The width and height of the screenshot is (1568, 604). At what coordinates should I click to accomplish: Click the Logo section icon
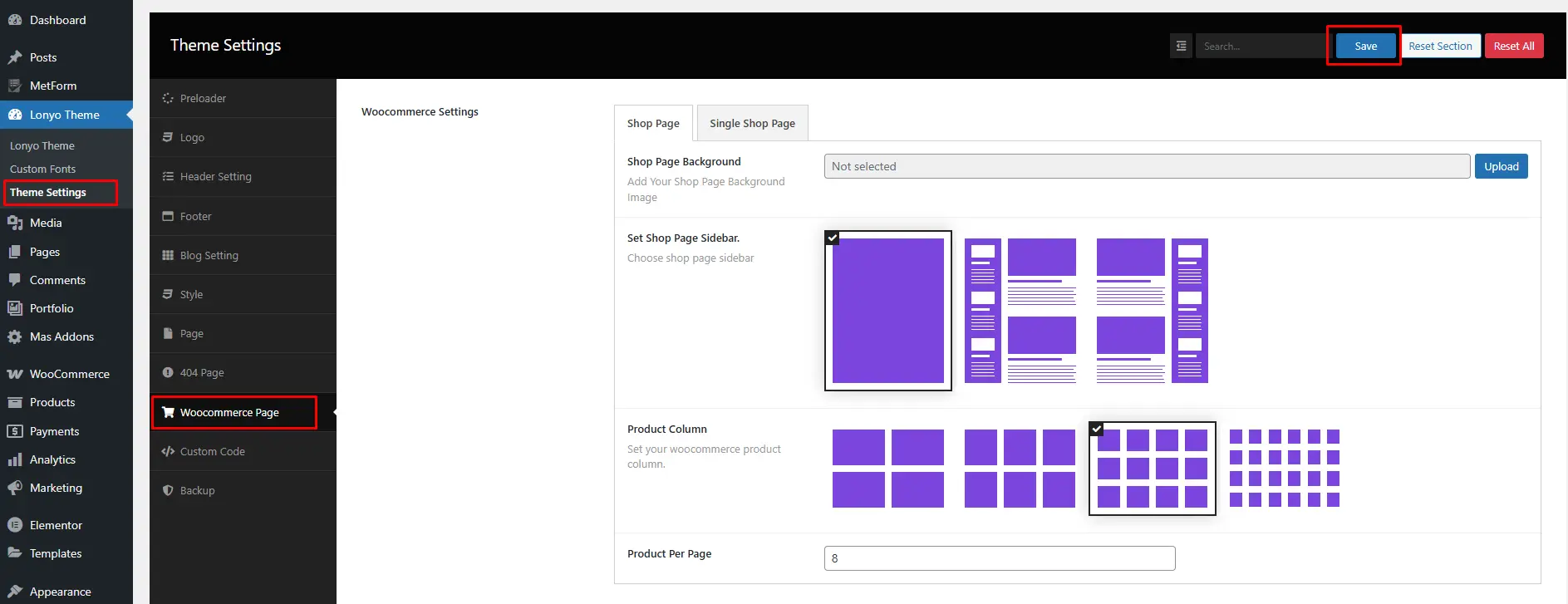168,137
